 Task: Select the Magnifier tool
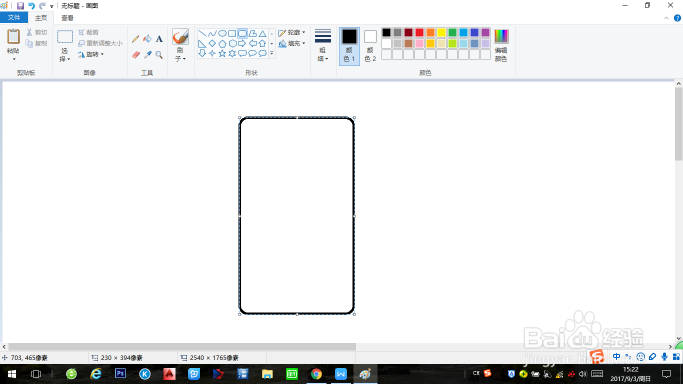[159, 55]
